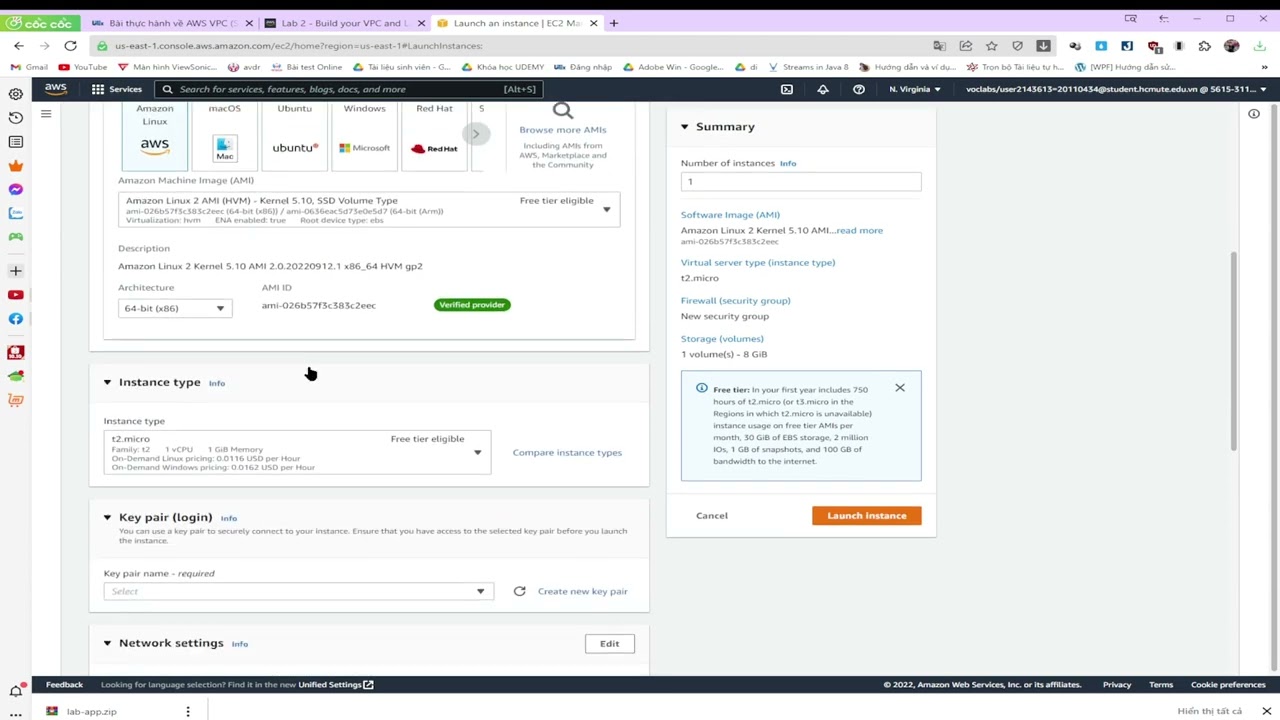Image resolution: width=1280 pixels, height=720 pixels.
Task: Open Cookie preferences in the footer
Action: click(1228, 685)
